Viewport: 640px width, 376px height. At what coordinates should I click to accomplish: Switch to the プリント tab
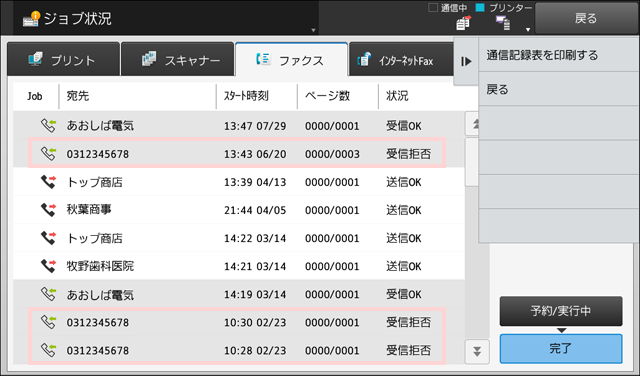(x=63, y=59)
